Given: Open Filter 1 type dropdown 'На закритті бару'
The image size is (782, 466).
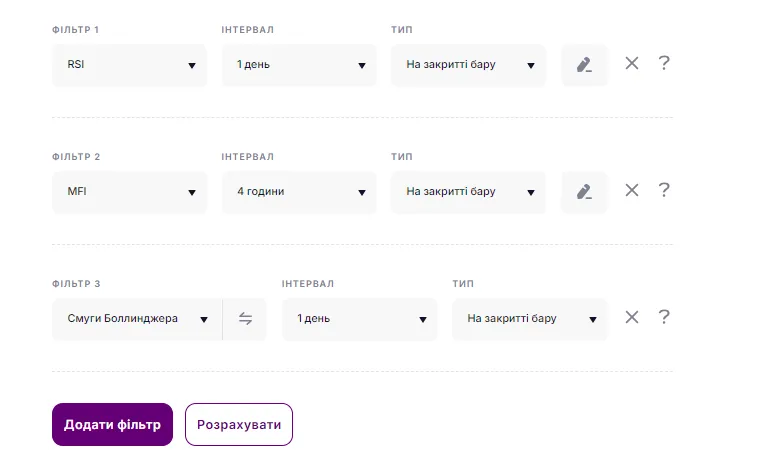Looking at the screenshot, I should click(x=468, y=65).
